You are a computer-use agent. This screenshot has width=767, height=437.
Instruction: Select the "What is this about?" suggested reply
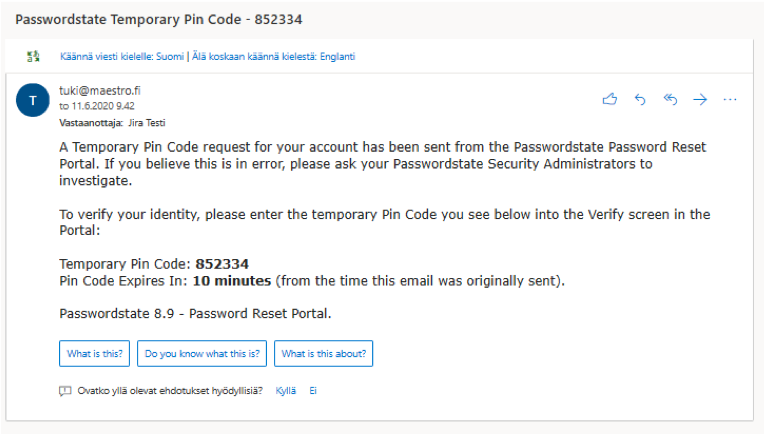[x=323, y=354]
